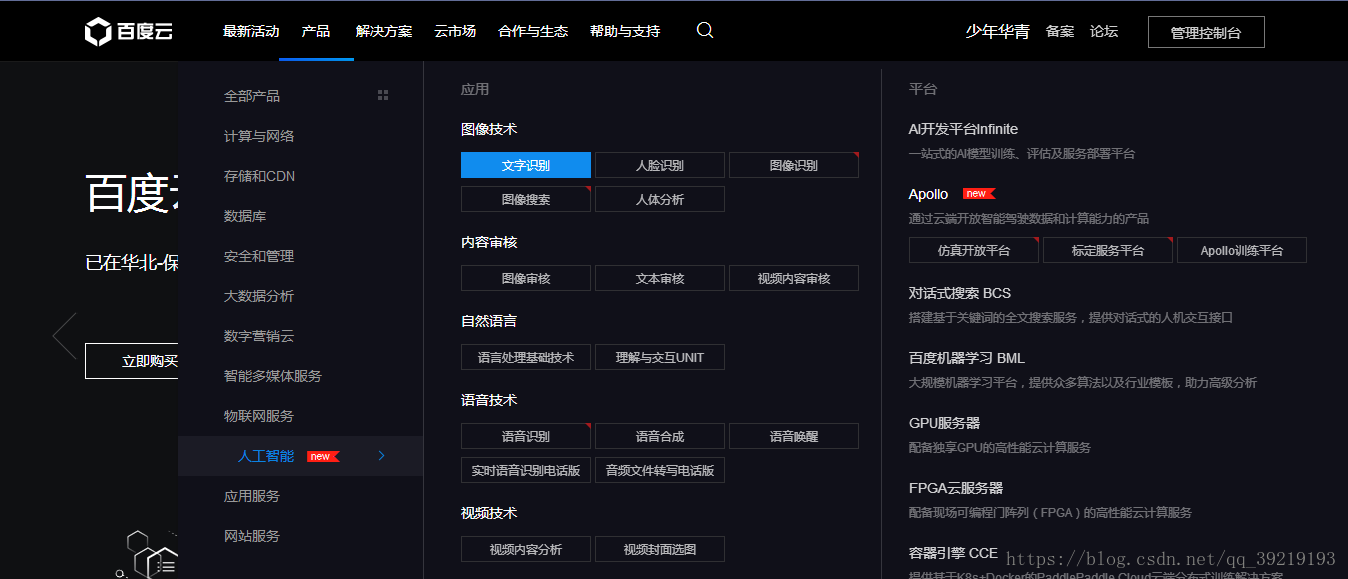This screenshot has height=579, width=1348.
Task: Open the 帮助与支持 menu
Action: [625, 31]
